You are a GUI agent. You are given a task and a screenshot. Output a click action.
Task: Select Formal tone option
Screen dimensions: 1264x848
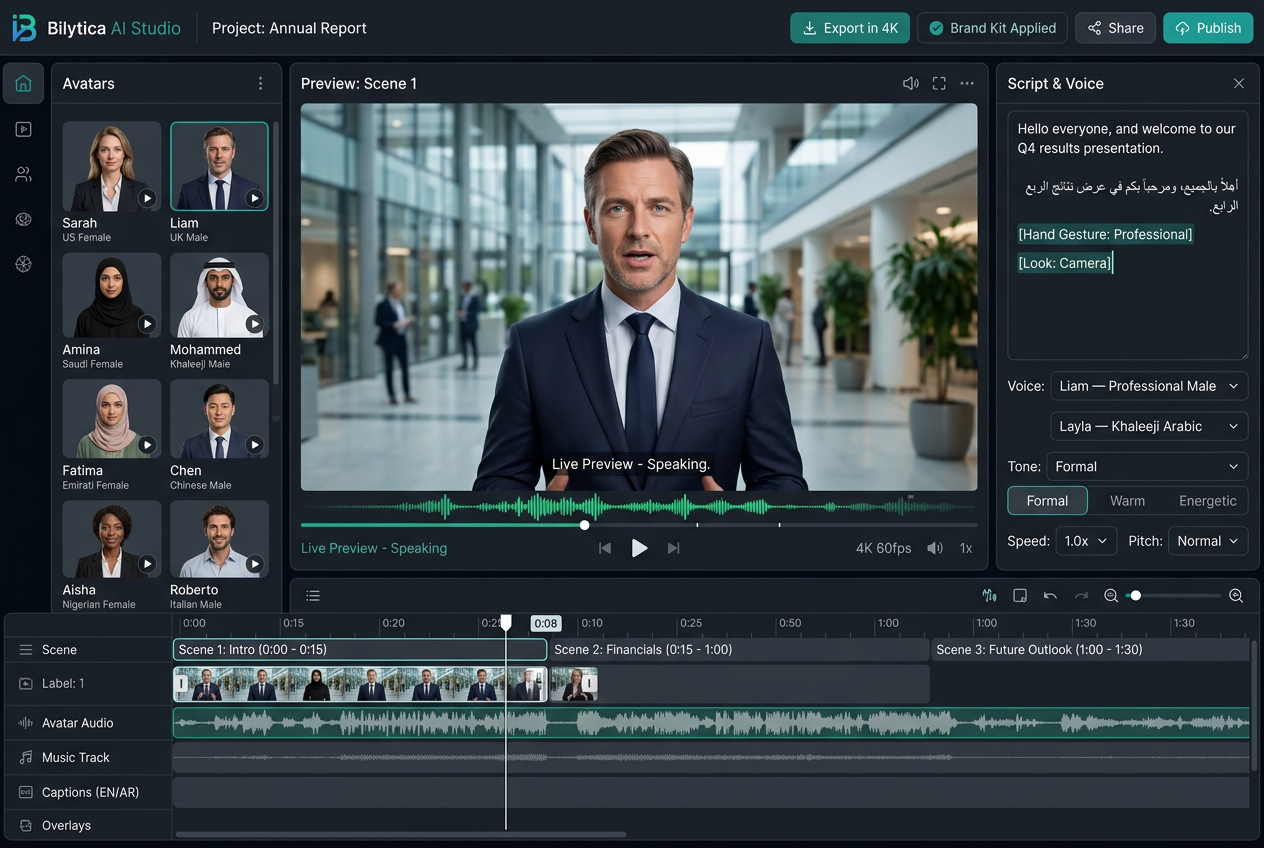(1047, 501)
